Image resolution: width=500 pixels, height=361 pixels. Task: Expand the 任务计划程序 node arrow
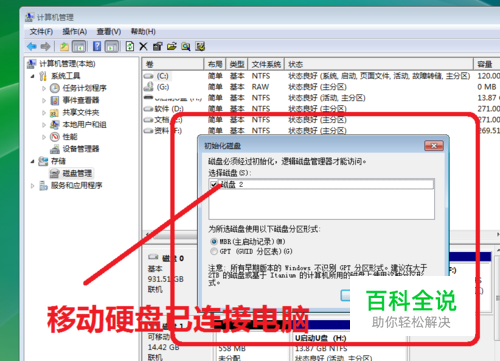pos(44,88)
